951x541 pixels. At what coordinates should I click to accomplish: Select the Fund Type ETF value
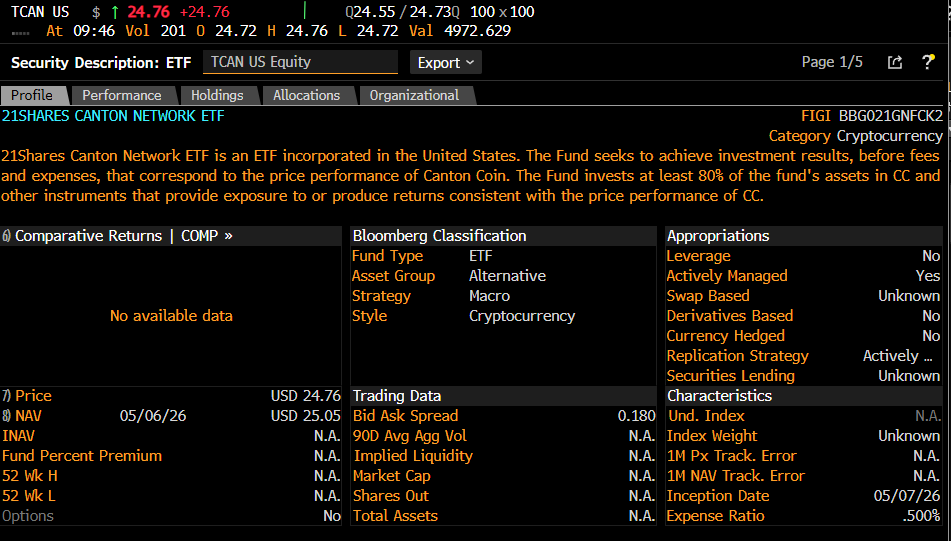[480, 256]
